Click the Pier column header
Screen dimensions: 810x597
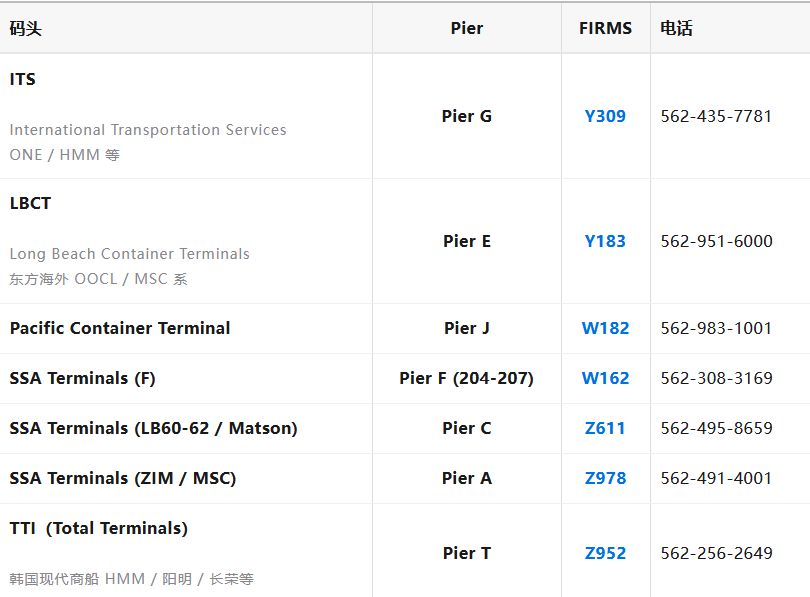(x=467, y=28)
